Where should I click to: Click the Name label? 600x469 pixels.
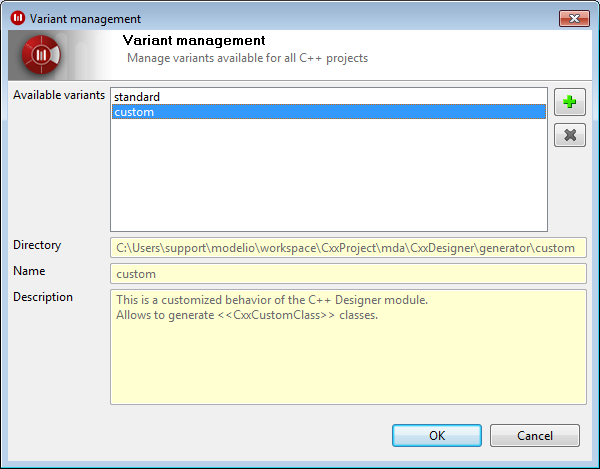tap(29, 271)
